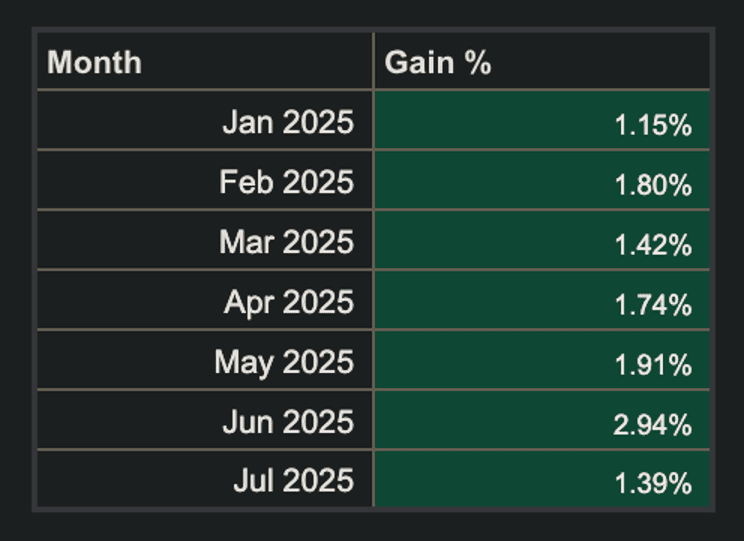Click the 2.94% gain cell
The image size is (744, 541).
point(653,425)
